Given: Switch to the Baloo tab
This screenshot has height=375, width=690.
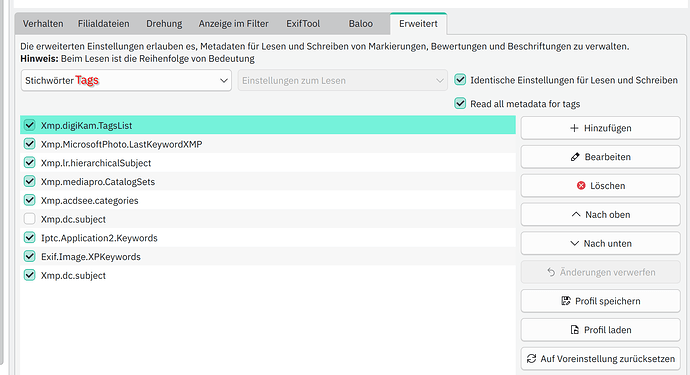Looking at the screenshot, I should click(x=360, y=24).
